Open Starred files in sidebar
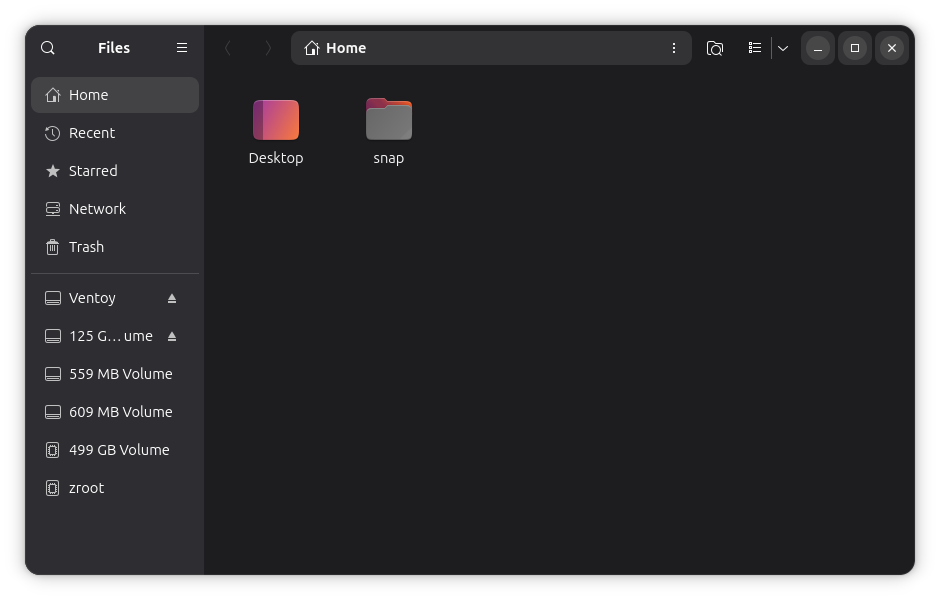 [x=93, y=171]
